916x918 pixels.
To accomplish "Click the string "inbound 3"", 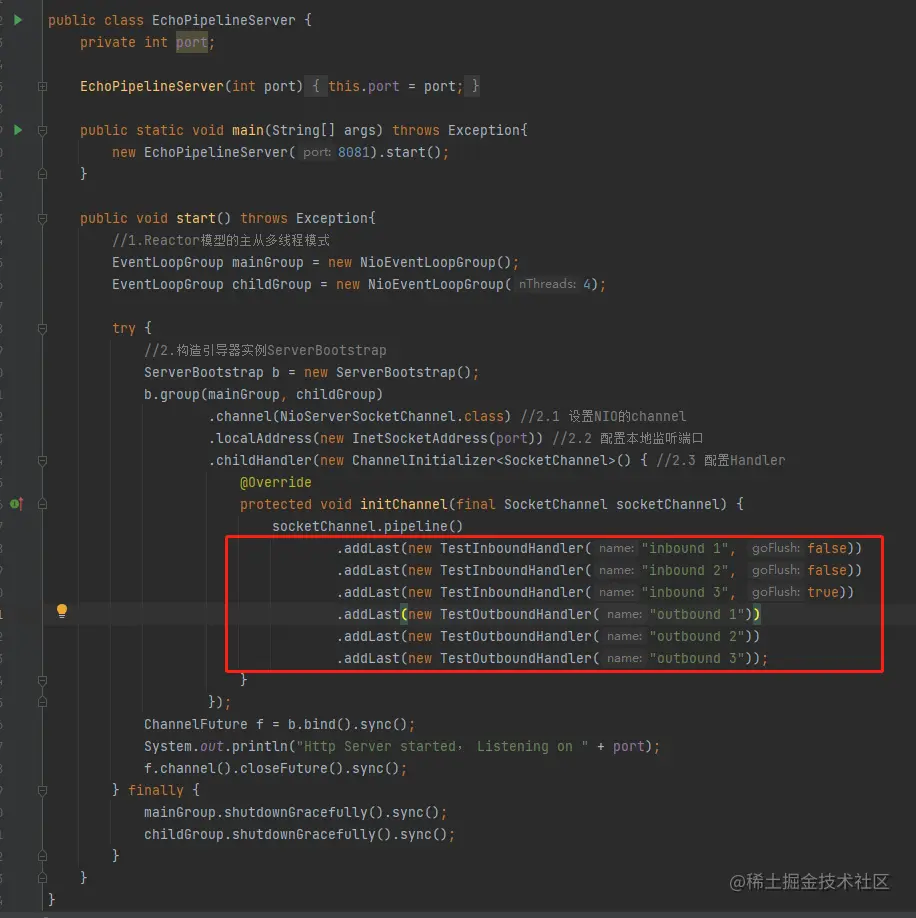I will click(x=685, y=592).
